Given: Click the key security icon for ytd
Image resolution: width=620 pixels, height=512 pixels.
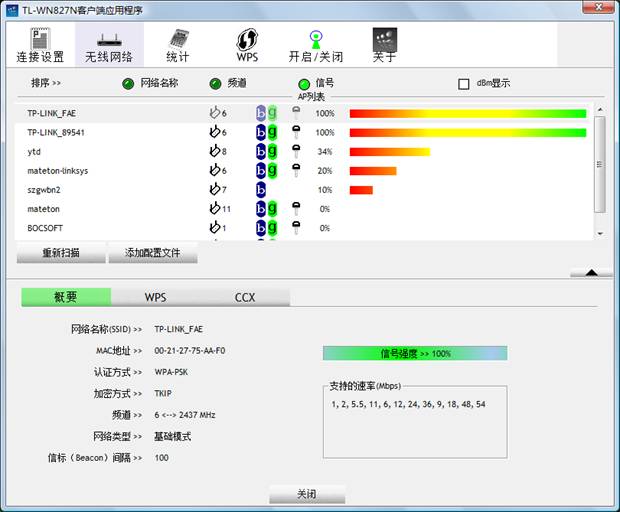Looking at the screenshot, I should [296, 151].
